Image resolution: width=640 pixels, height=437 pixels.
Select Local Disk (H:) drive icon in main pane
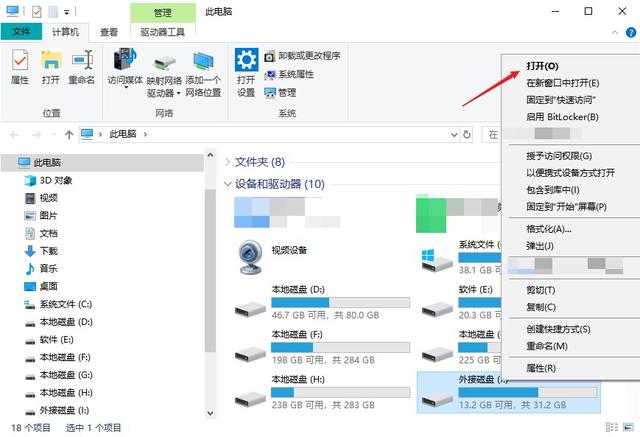[x=250, y=398]
